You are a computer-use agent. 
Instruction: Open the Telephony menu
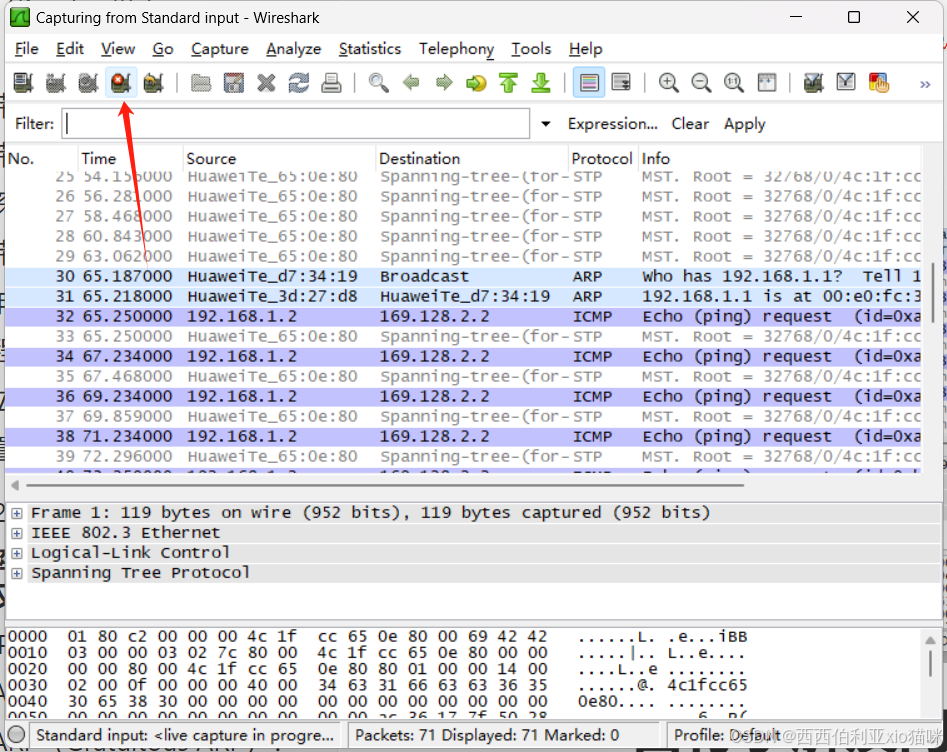[457, 49]
